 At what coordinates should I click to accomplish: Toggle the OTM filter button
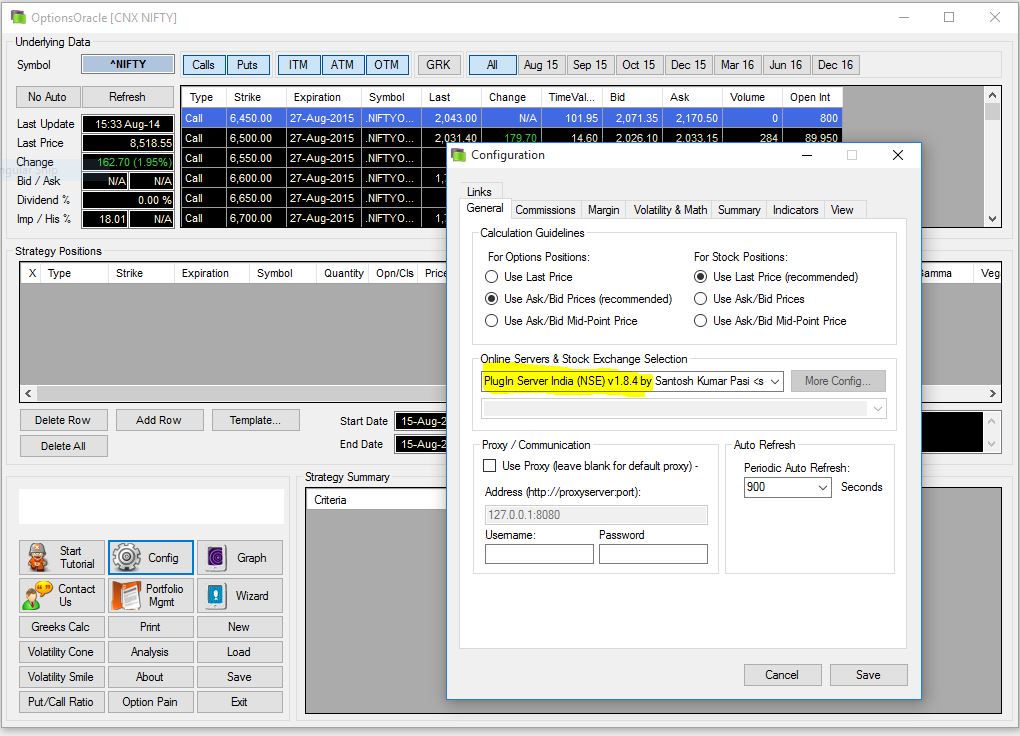point(386,65)
